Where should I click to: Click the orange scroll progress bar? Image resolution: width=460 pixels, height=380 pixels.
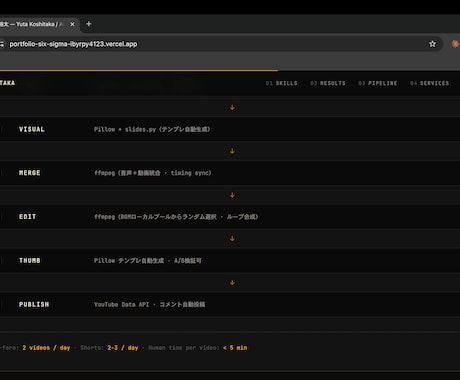click(139, 71)
